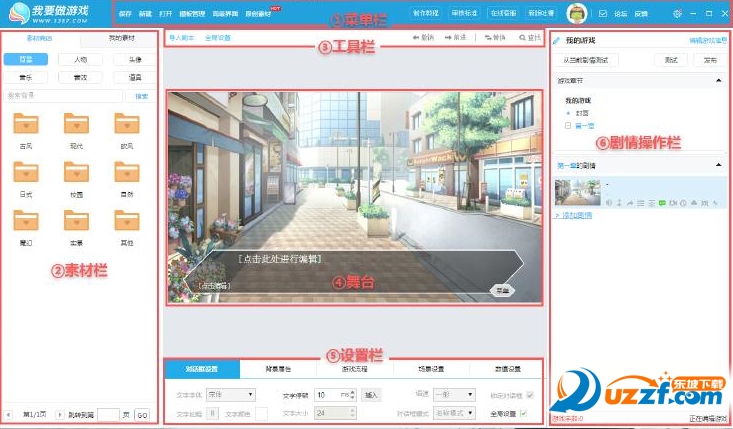The image size is (733, 429).
Task: Click the vertical arrows icon on story row
Action: click(619, 203)
